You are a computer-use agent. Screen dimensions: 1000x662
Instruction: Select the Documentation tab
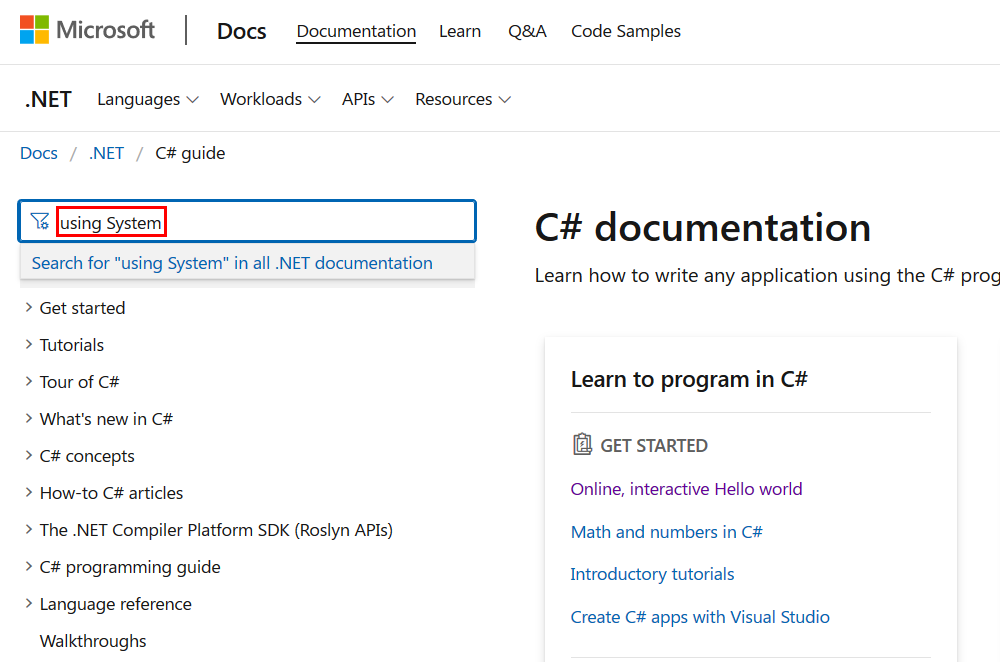[356, 31]
